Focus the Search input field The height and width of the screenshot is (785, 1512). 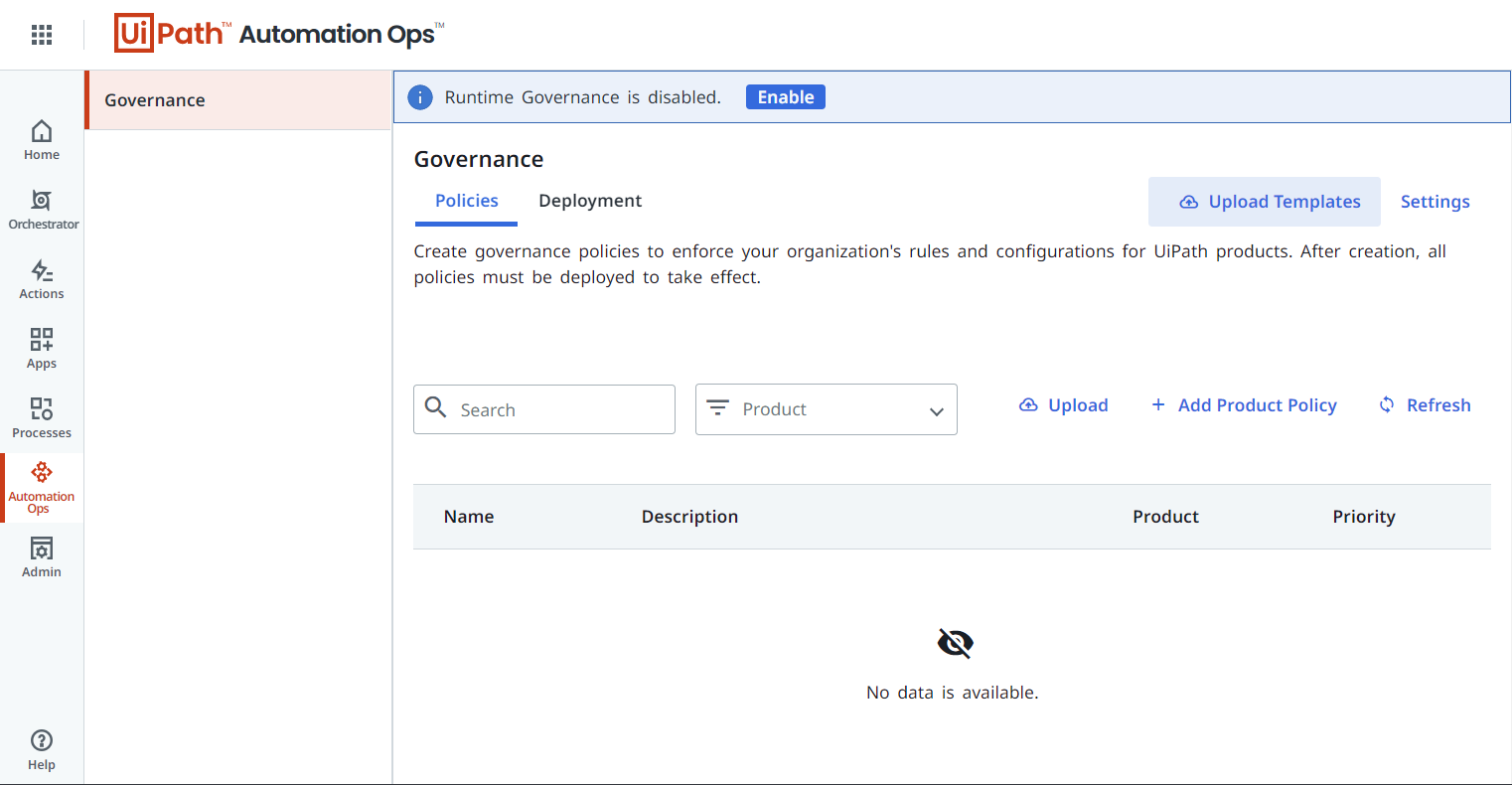point(544,409)
